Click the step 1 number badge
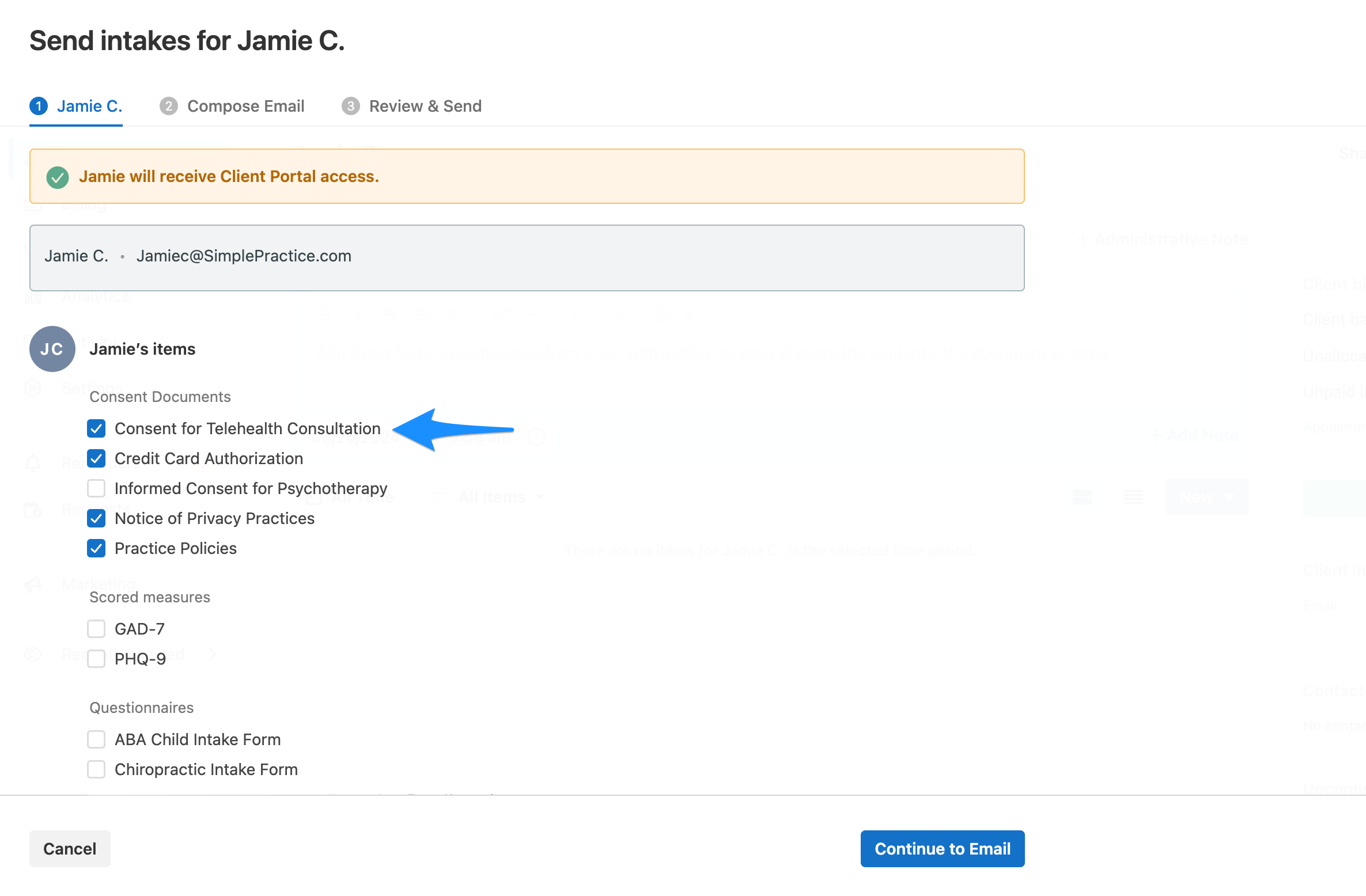This screenshot has width=1366, height=896. 39,106
